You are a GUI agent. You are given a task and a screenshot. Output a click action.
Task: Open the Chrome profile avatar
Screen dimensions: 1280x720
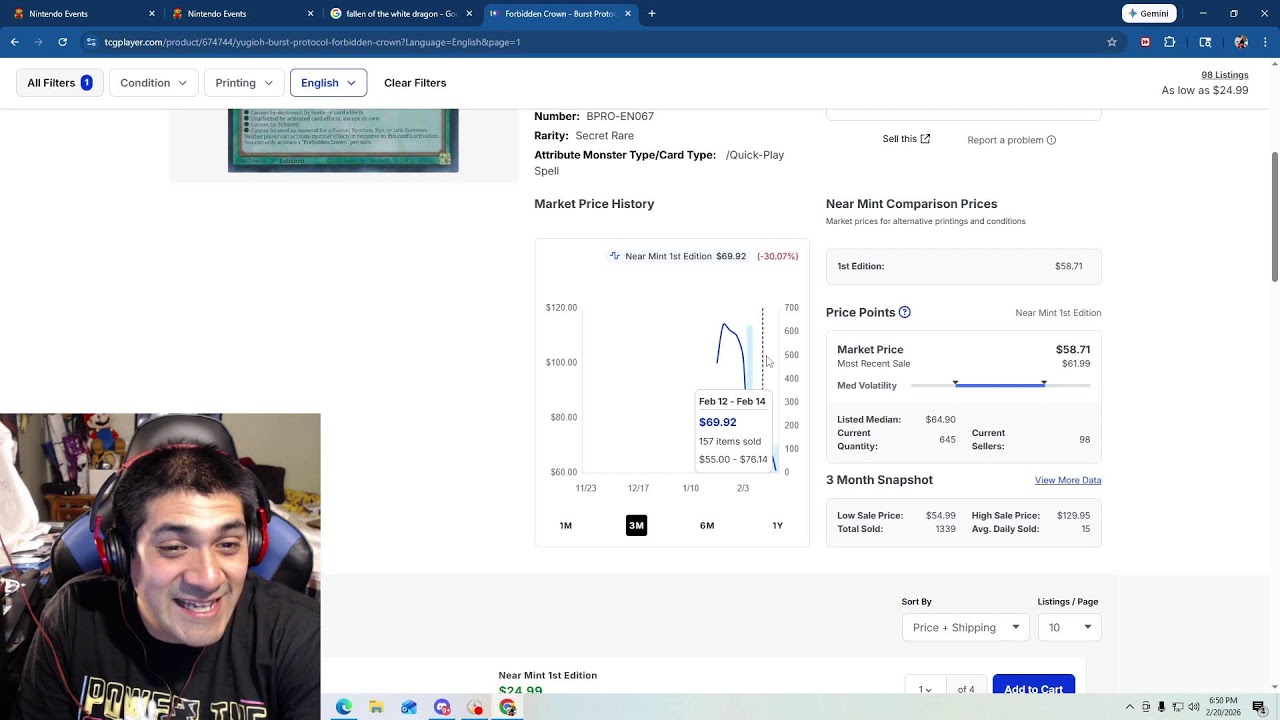click(1241, 42)
